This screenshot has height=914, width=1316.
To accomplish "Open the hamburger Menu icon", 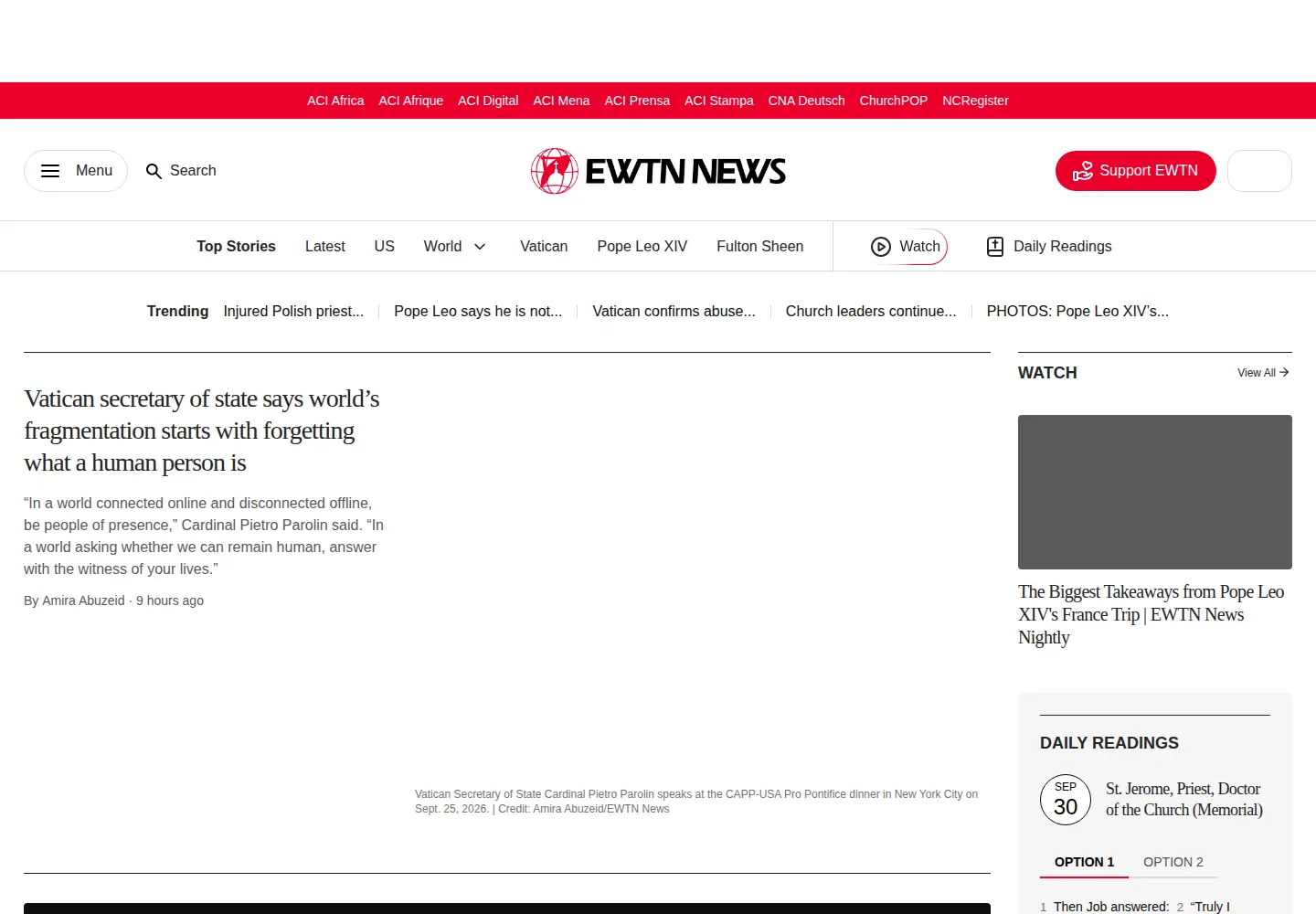I will (x=50, y=171).
